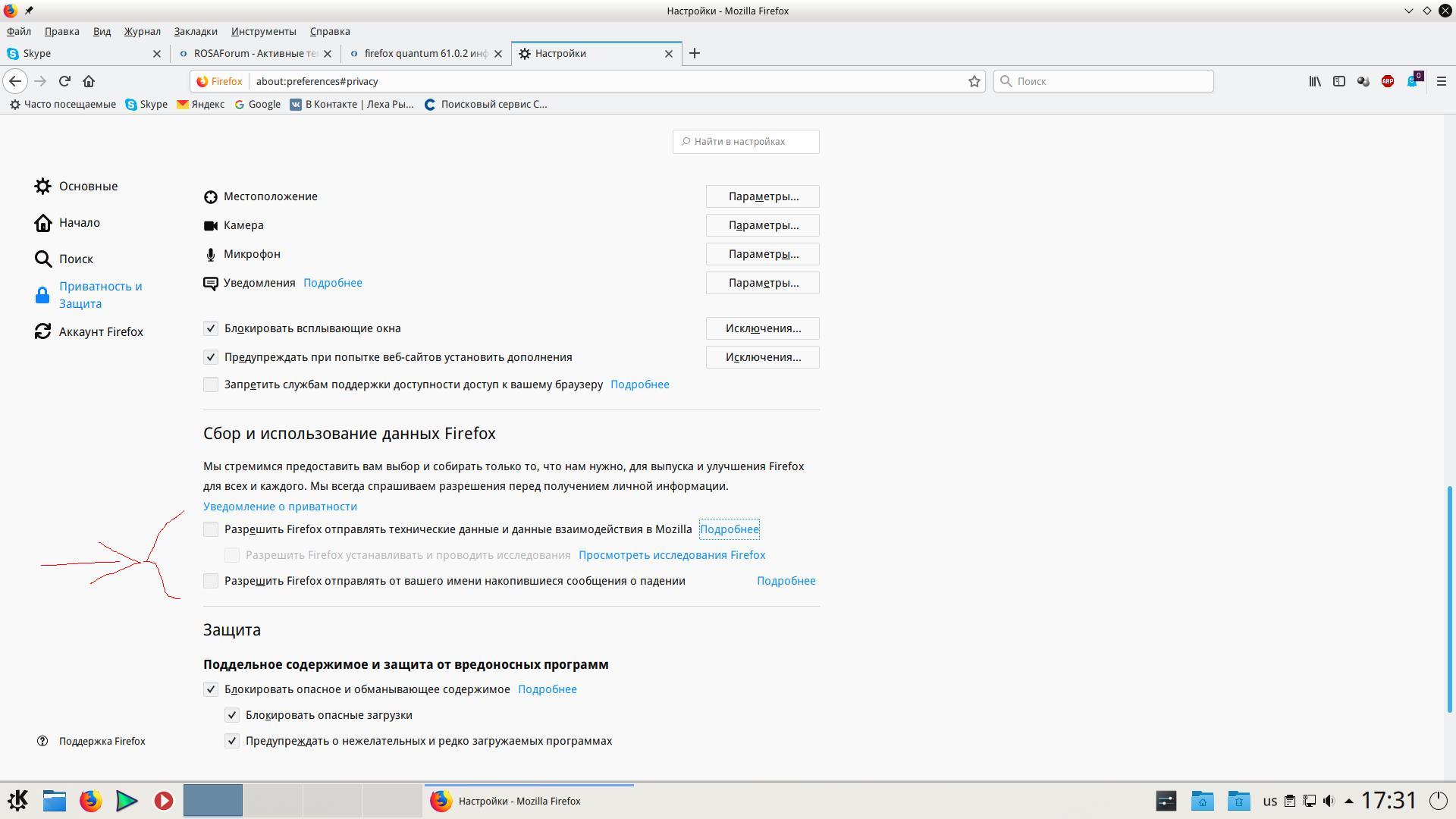Show sidebars via the toolbar icon
This screenshot has height=819, width=1456.
(x=1339, y=81)
